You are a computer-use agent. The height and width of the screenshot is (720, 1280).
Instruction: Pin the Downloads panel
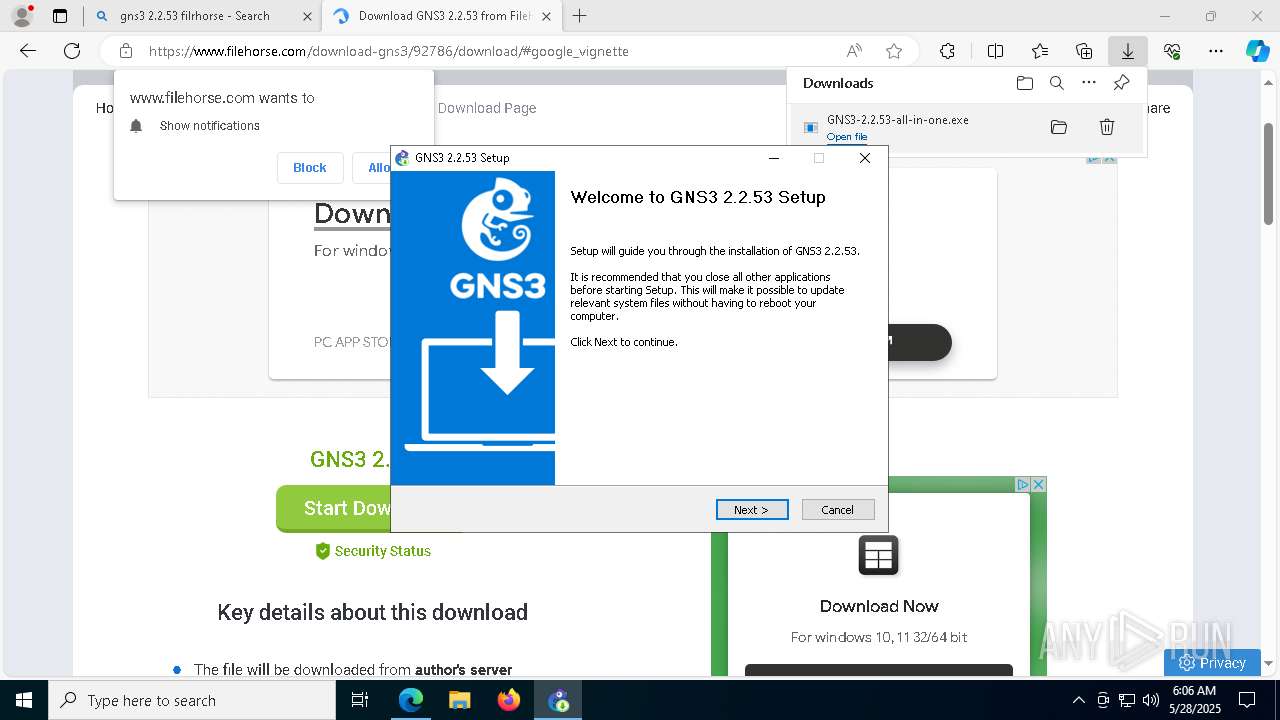1121,83
